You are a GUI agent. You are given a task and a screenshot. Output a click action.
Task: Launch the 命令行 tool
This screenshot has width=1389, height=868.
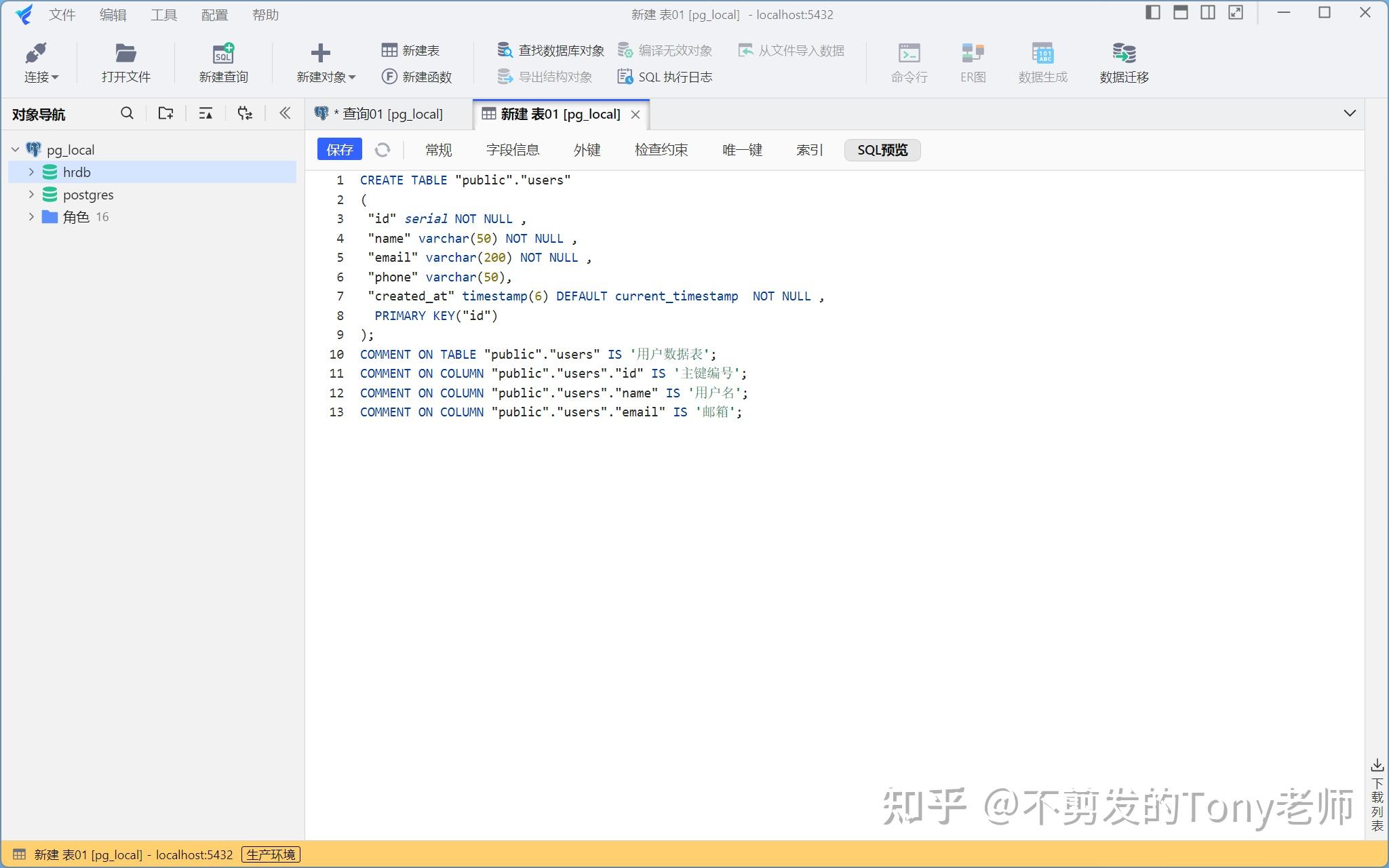(x=909, y=61)
